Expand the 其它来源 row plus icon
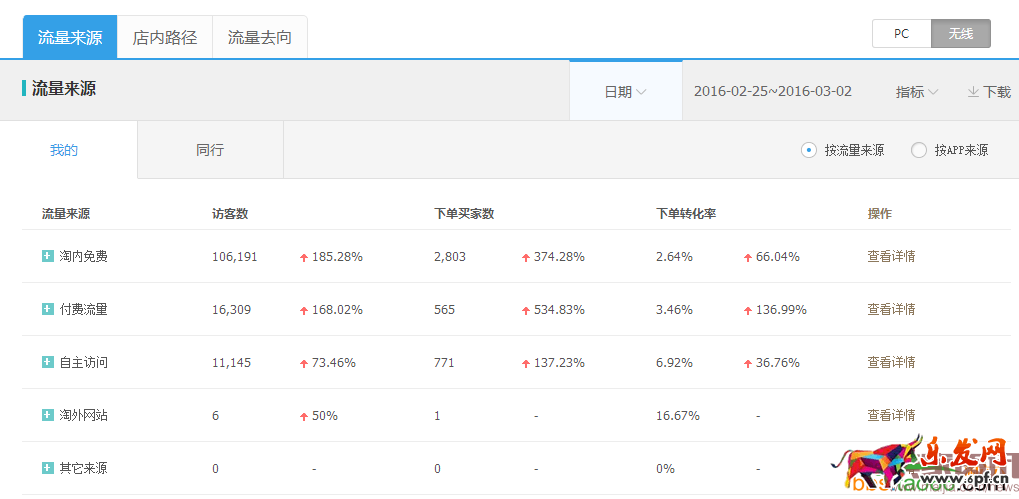Viewport: 1019px width, 499px height. (47, 468)
